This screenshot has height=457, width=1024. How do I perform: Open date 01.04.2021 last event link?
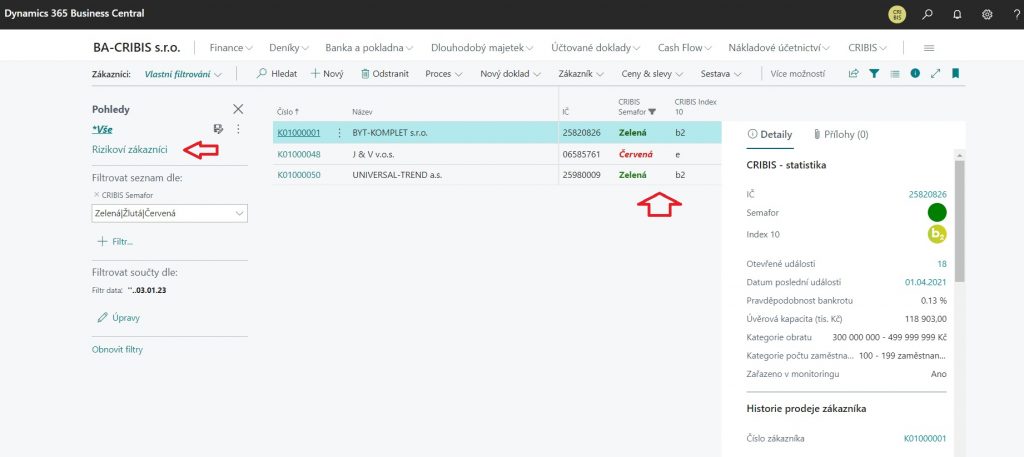point(925,283)
